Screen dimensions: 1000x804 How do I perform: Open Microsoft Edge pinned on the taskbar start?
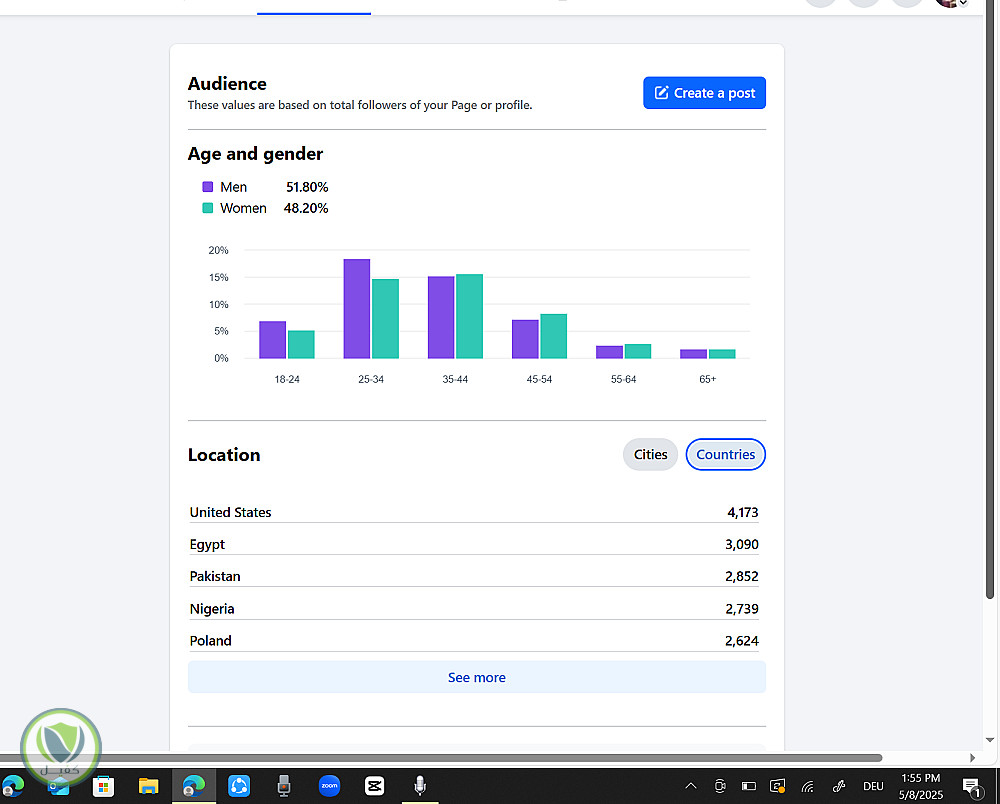[x=13, y=786]
